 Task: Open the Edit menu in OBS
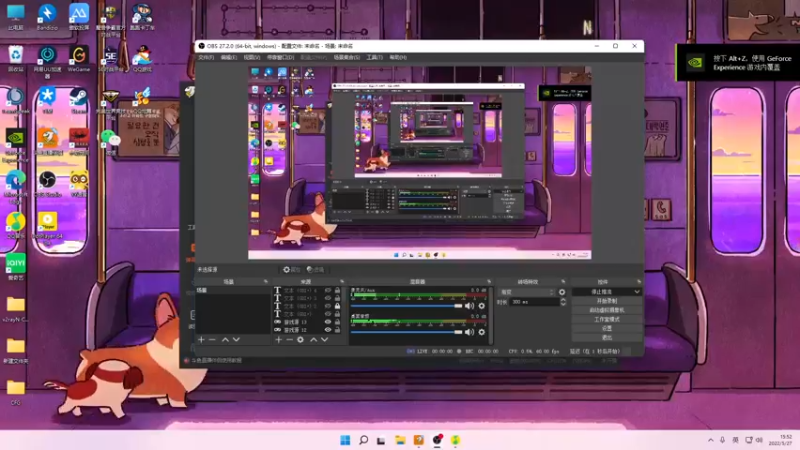pyautogui.click(x=229, y=58)
